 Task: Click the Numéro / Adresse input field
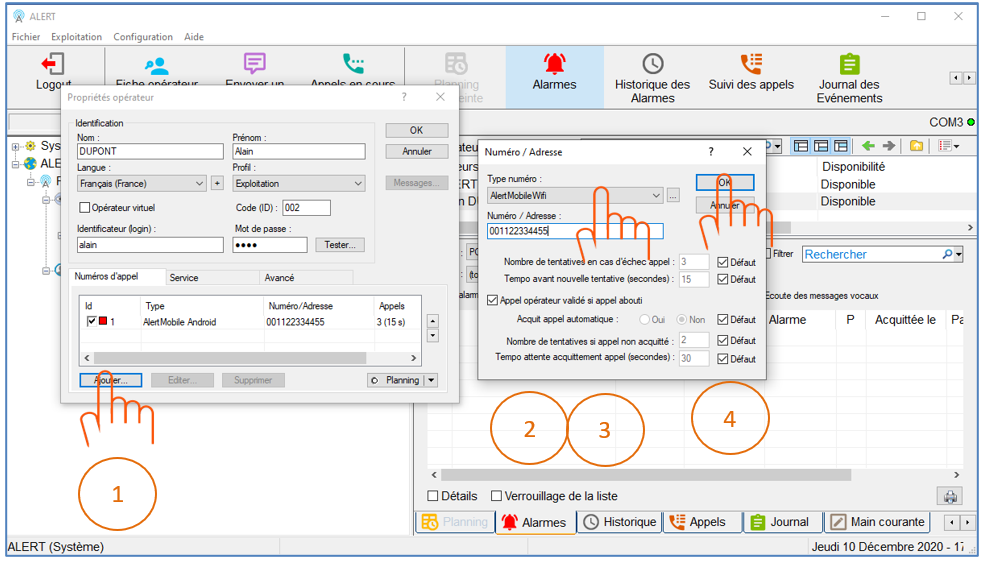(574, 231)
